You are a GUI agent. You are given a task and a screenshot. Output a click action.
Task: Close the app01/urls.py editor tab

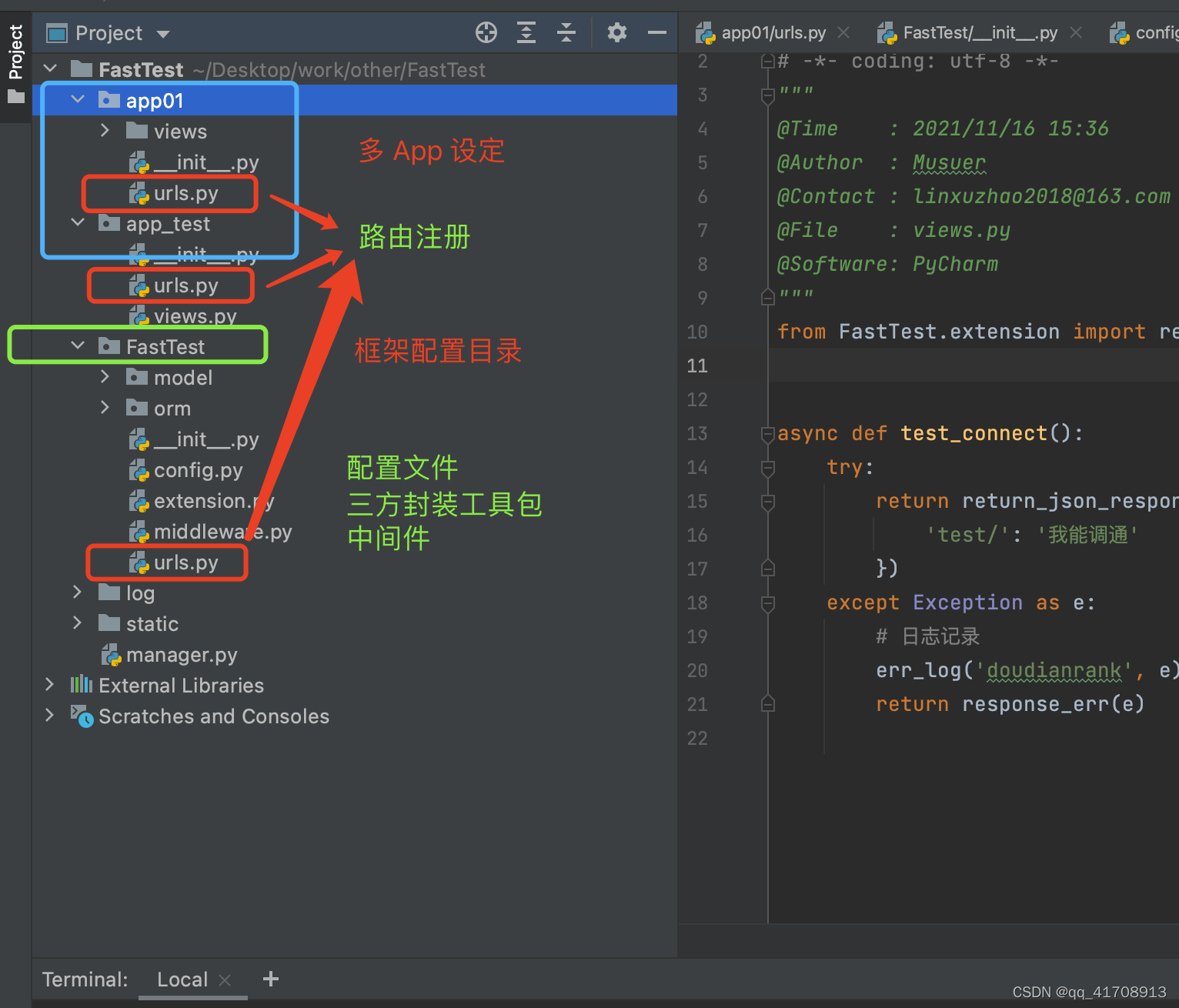tap(843, 32)
